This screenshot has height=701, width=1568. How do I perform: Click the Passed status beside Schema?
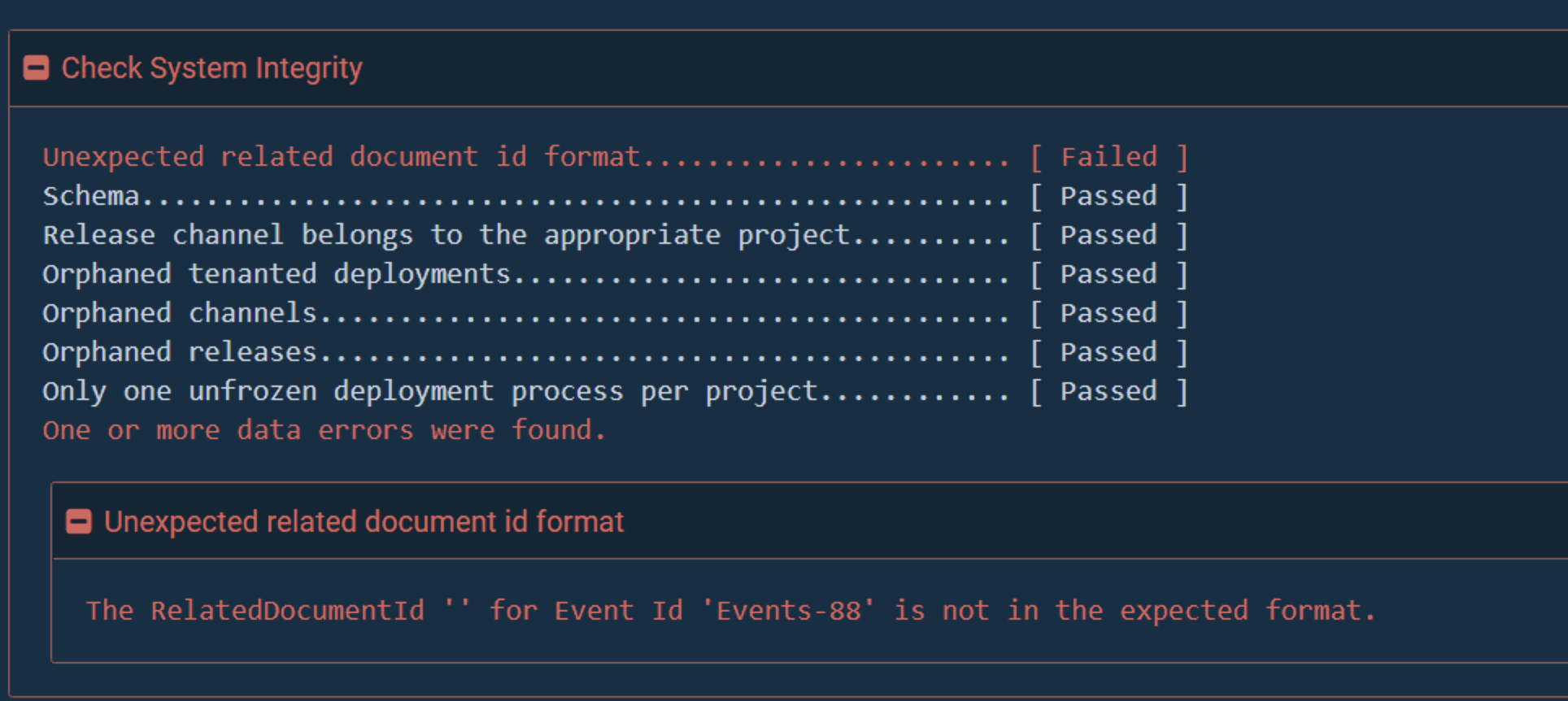(x=1108, y=195)
